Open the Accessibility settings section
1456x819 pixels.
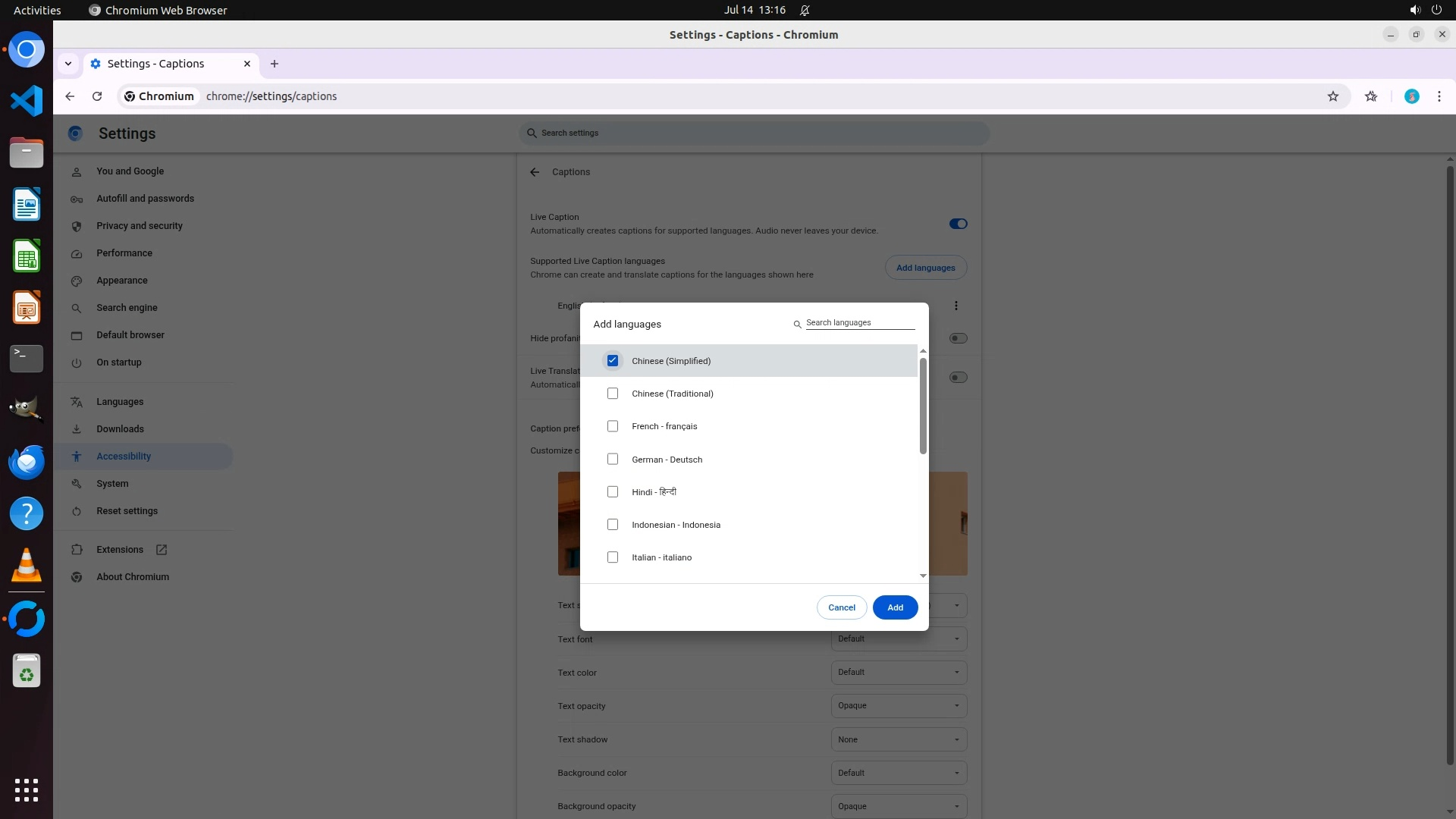124,457
